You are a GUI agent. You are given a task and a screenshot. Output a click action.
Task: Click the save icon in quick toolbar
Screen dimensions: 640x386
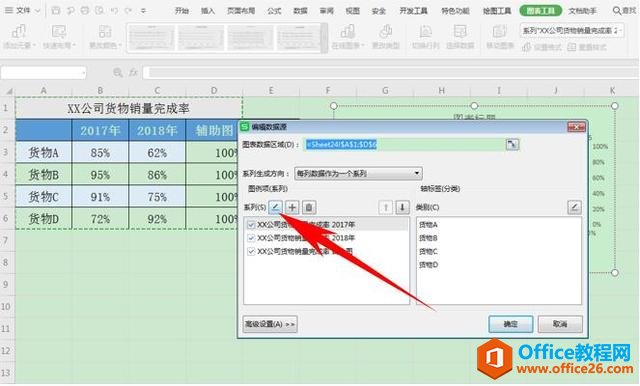coord(56,10)
